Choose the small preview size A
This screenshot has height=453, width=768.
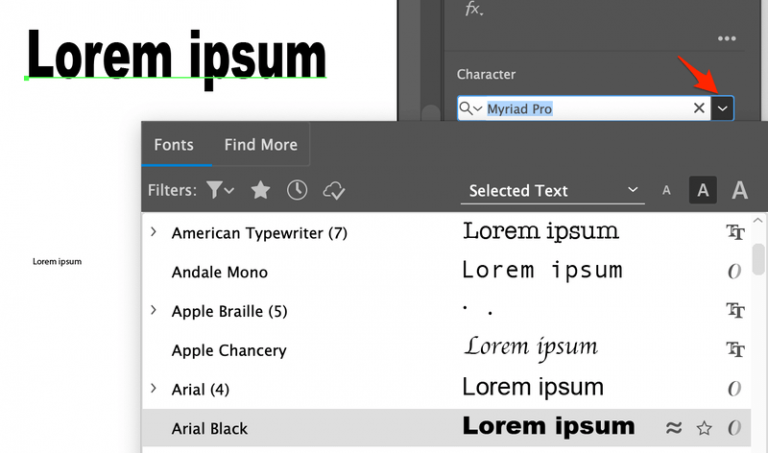point(666,191)
